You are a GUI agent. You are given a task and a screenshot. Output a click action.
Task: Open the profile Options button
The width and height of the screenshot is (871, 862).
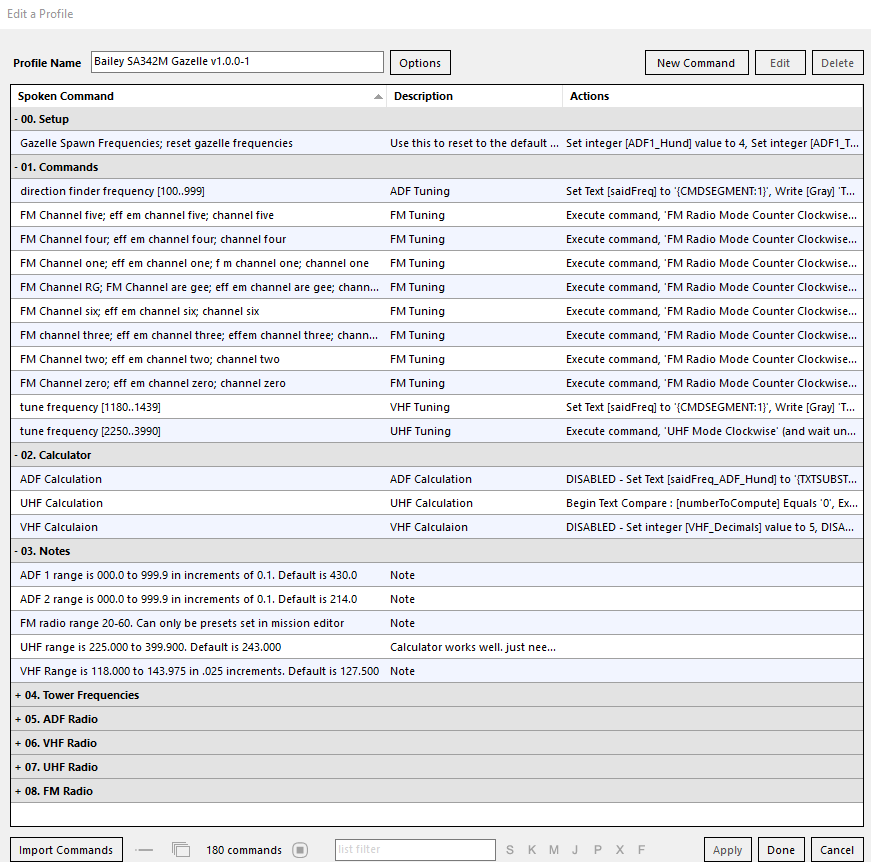pos(420,63)
